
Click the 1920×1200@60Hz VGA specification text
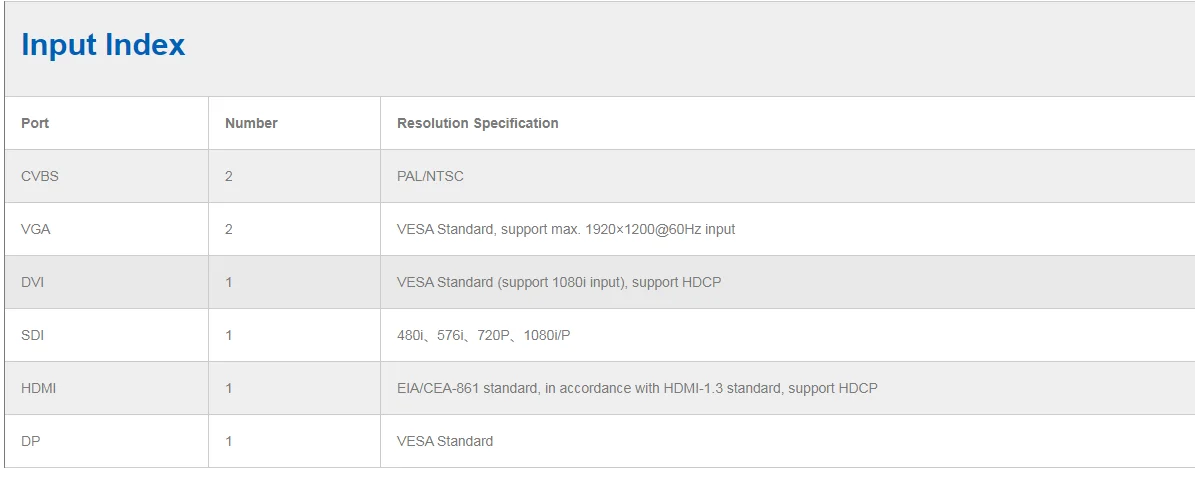(x=565, y=229)
